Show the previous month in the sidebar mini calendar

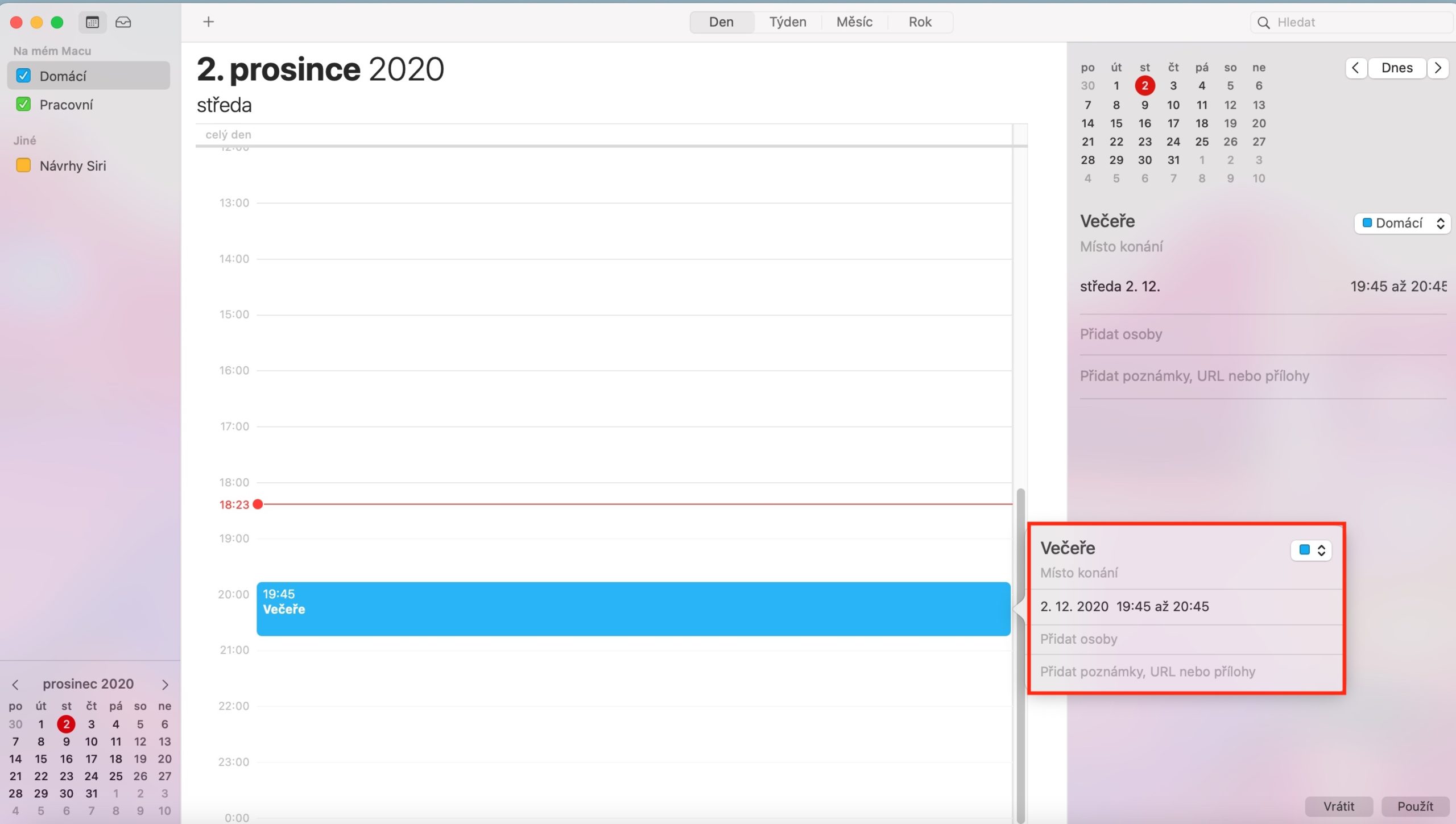15,685
